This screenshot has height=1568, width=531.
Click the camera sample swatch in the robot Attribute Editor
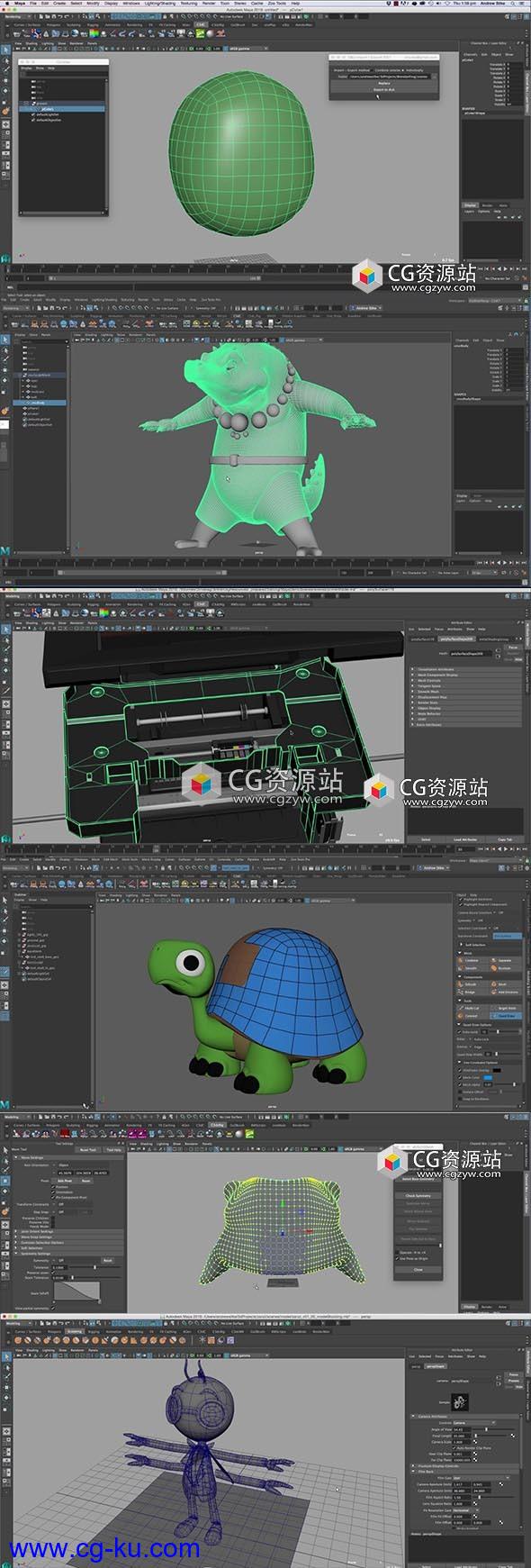coord(460,1402)
